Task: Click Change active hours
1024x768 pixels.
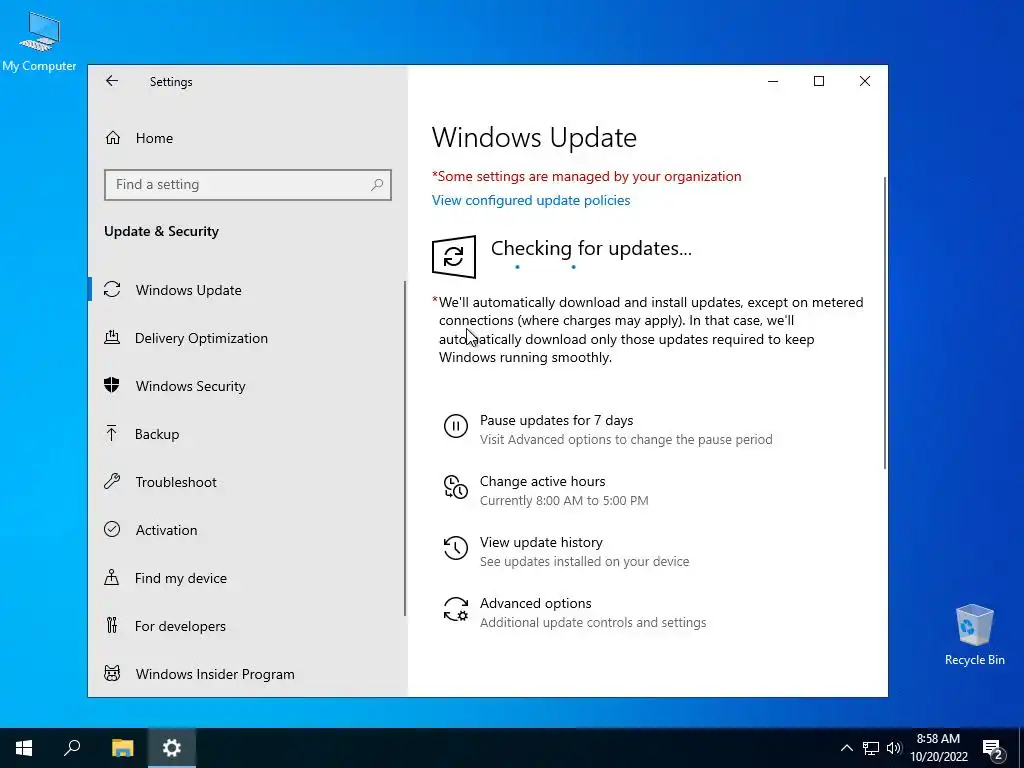Action: (543, 481)
